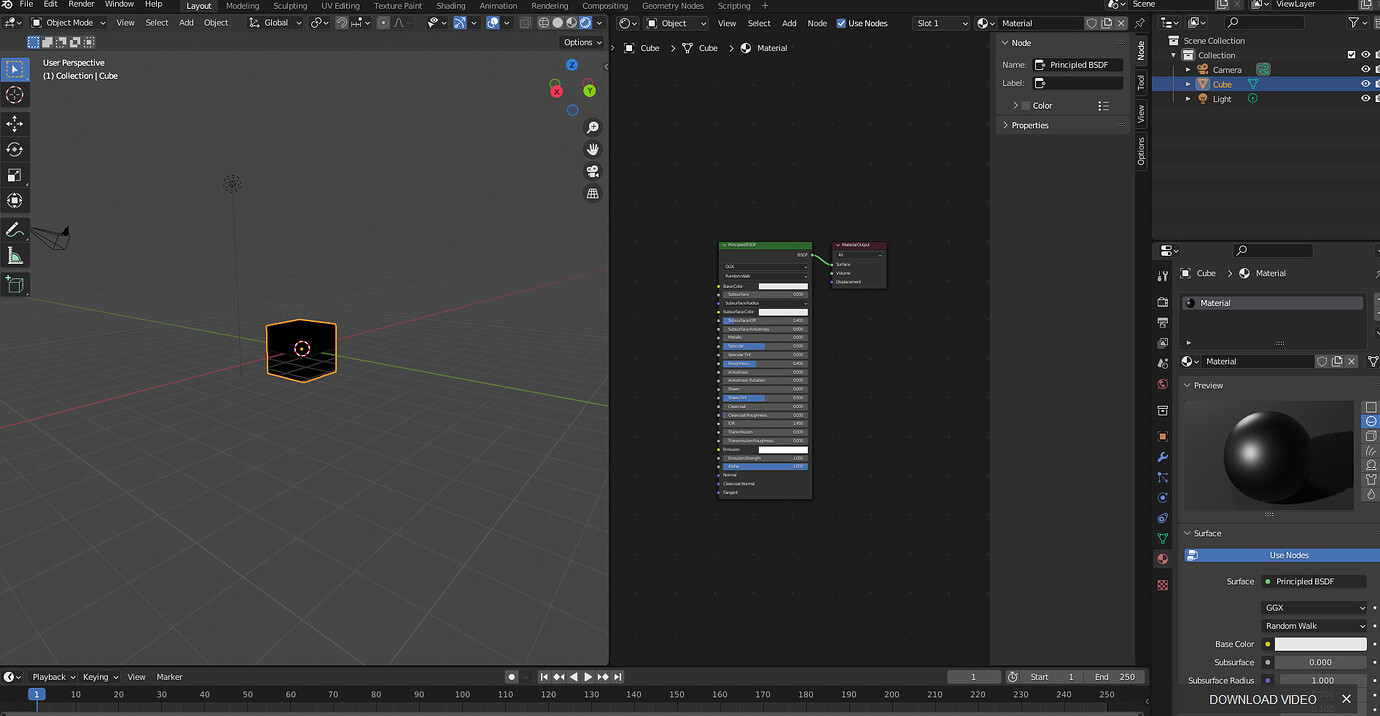Hide the Cube in the outliner

(1365, 84)
